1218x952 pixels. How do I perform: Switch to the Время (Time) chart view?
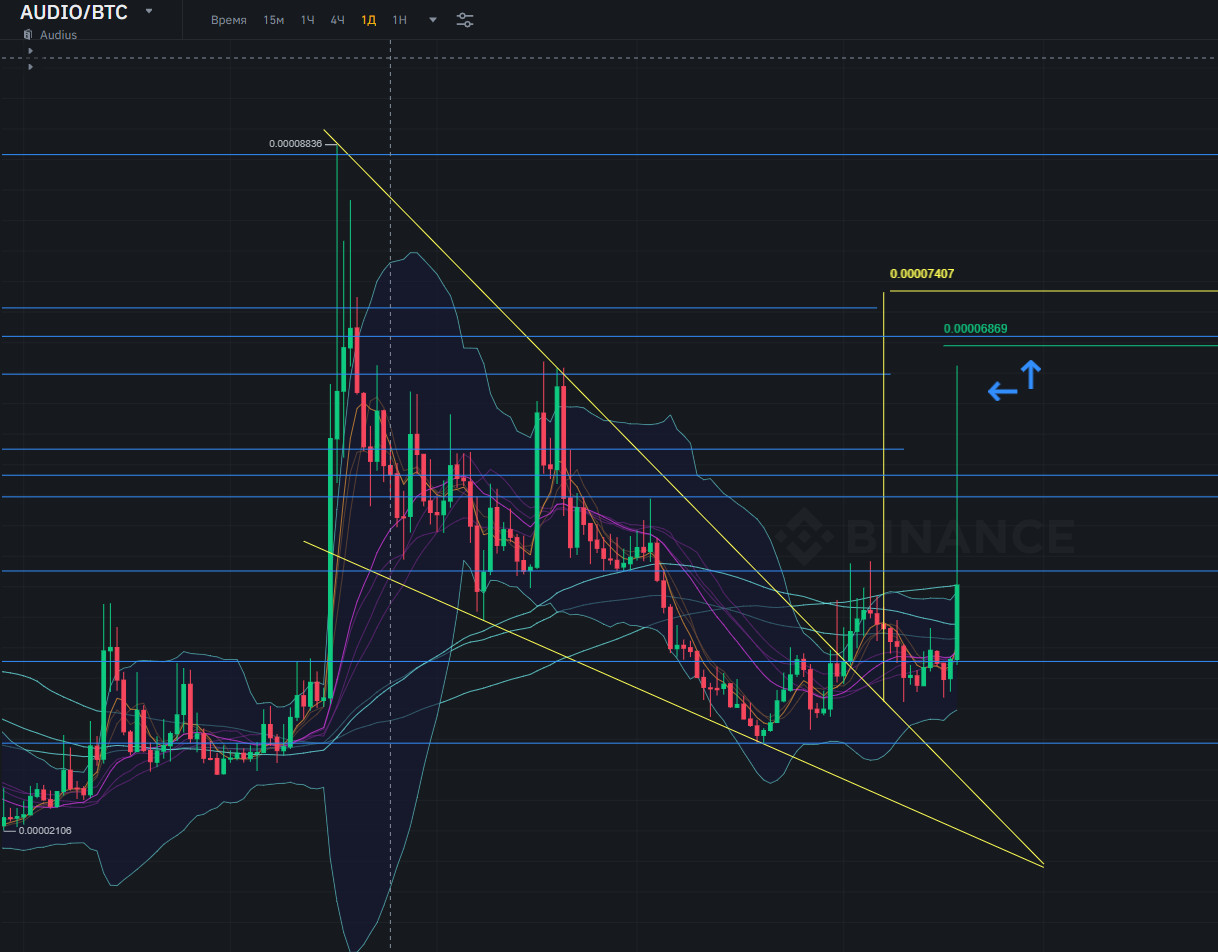click(229, 20)
